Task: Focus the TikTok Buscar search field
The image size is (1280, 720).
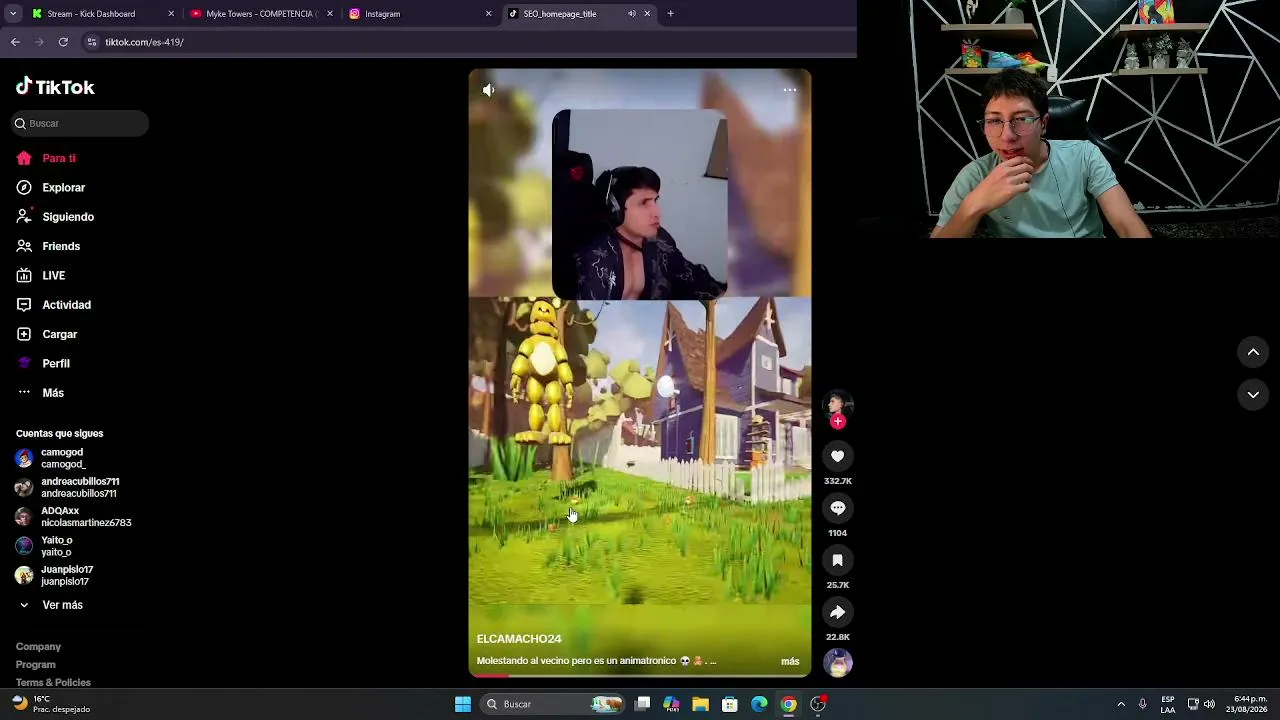Action: [x=80, y=123]
